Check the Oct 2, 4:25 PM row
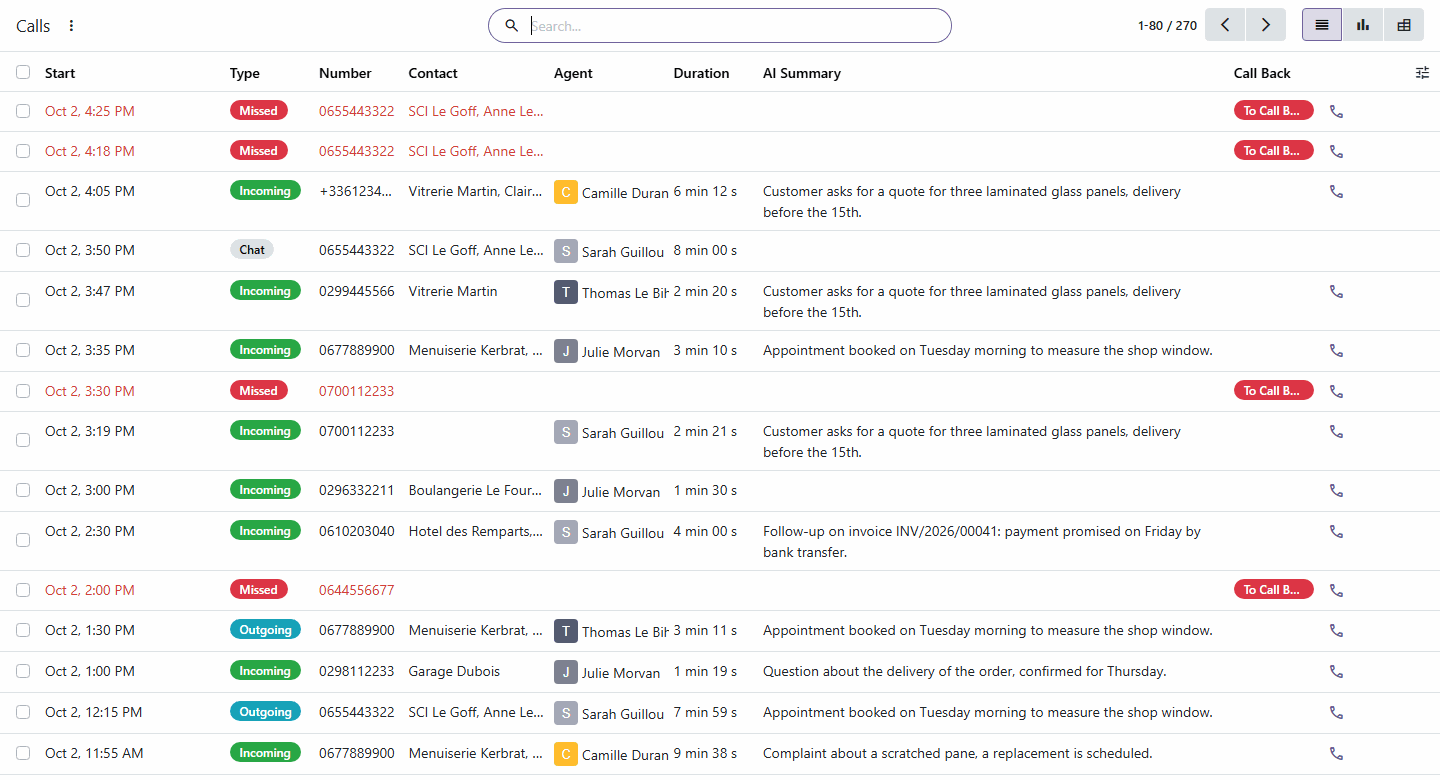The width and height of the screenshot is (1440, 780). [23, 111]
